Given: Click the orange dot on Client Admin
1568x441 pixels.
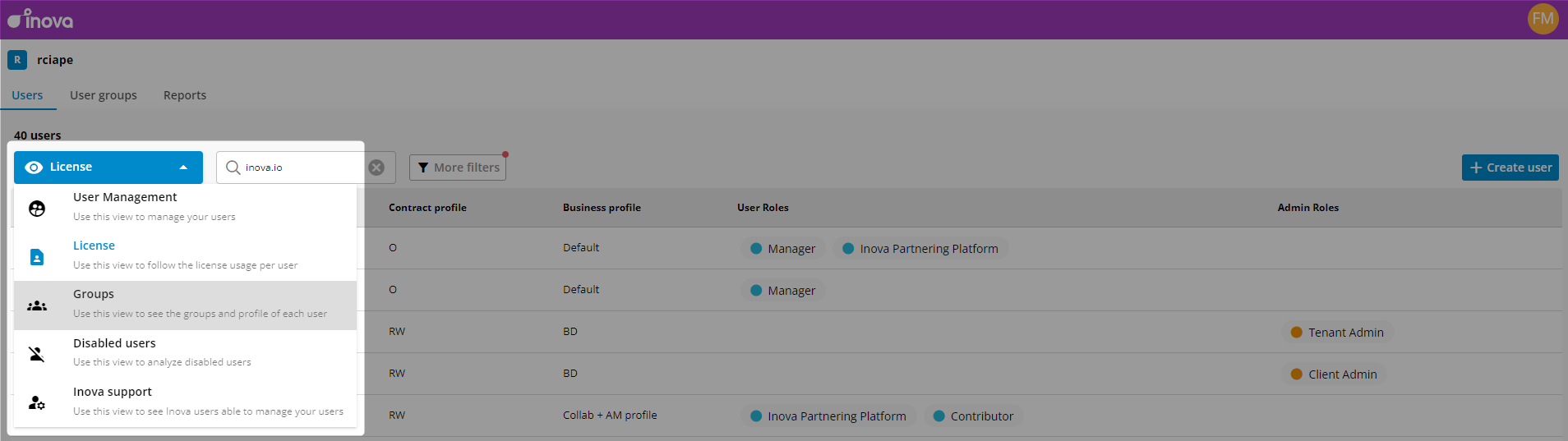Looking at the screenshot, I should [1297, 374].
